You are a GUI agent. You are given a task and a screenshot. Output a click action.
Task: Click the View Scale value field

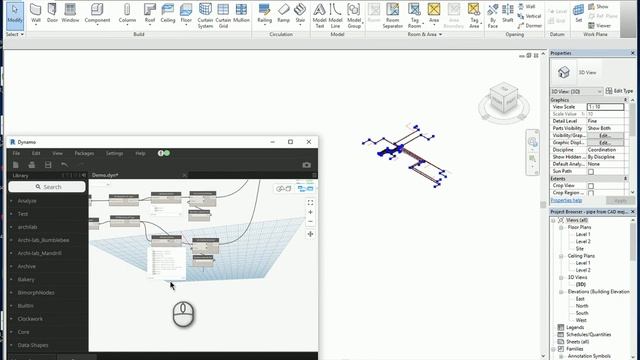[x=605, y=107]
